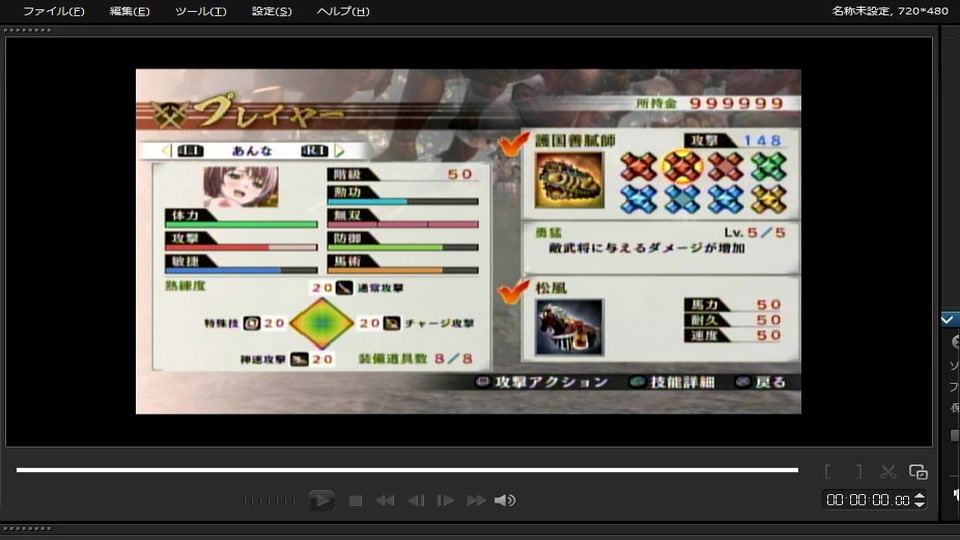Click the 特殊技 icon next to 20

click(252, 323)
